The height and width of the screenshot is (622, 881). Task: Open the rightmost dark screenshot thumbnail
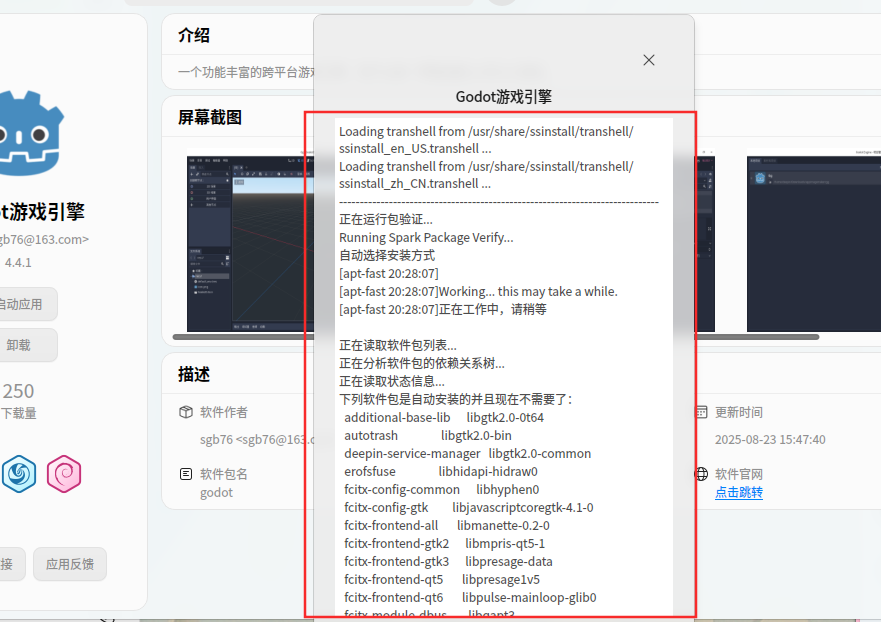(812, 240)
